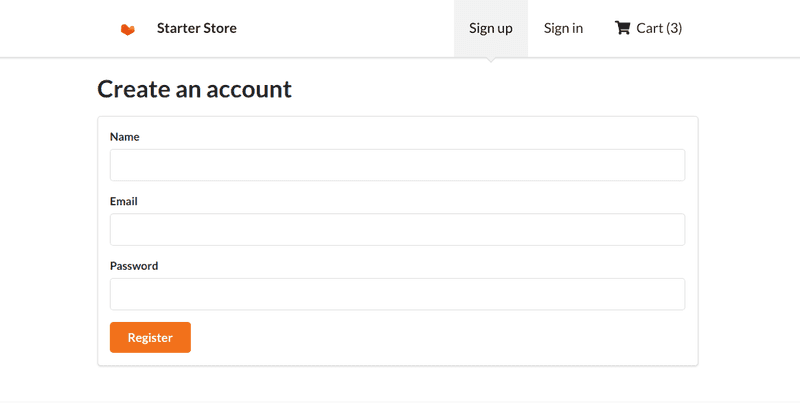Click the pointer arrow beneath Sign up
800x418 pixels.
[x=491, y=60]
